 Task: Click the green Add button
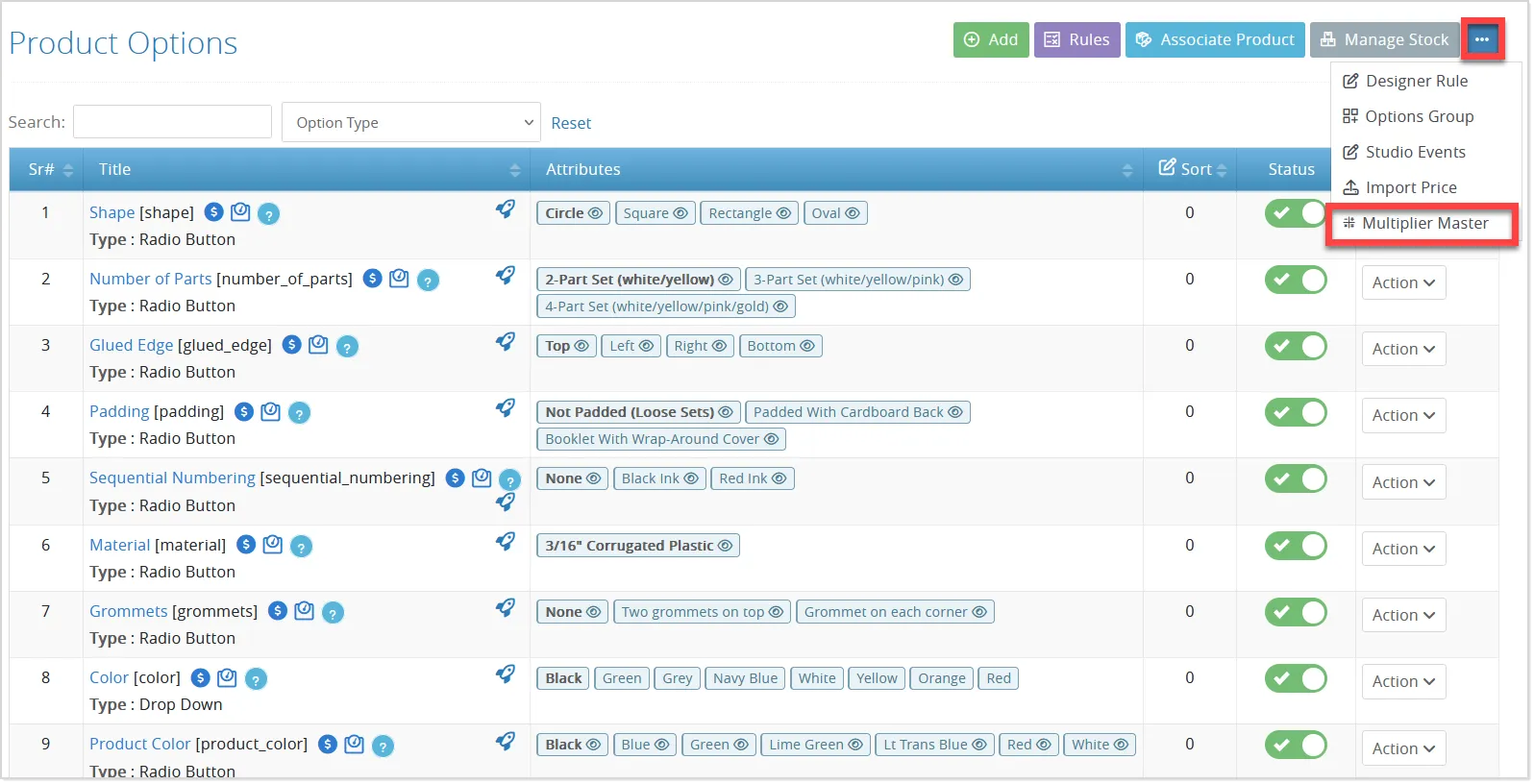pos(991,39)
